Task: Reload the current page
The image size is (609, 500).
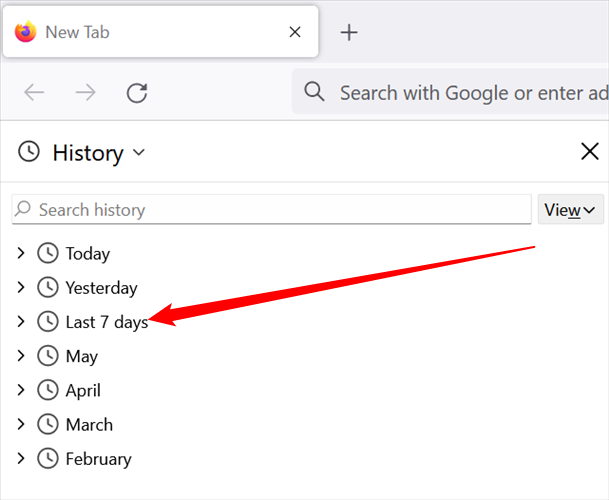Action: [137, 93]
